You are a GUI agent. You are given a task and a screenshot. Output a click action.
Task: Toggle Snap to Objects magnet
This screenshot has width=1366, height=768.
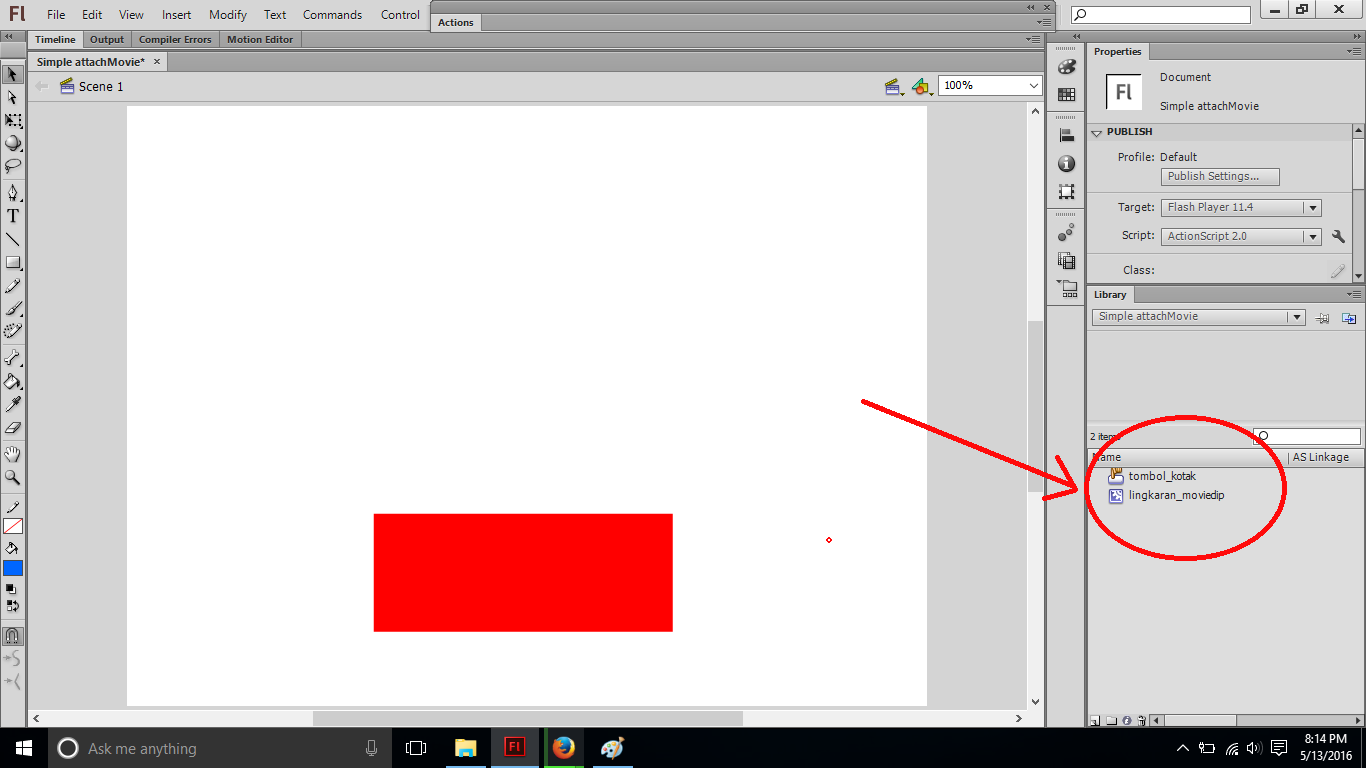coord(13,636)
